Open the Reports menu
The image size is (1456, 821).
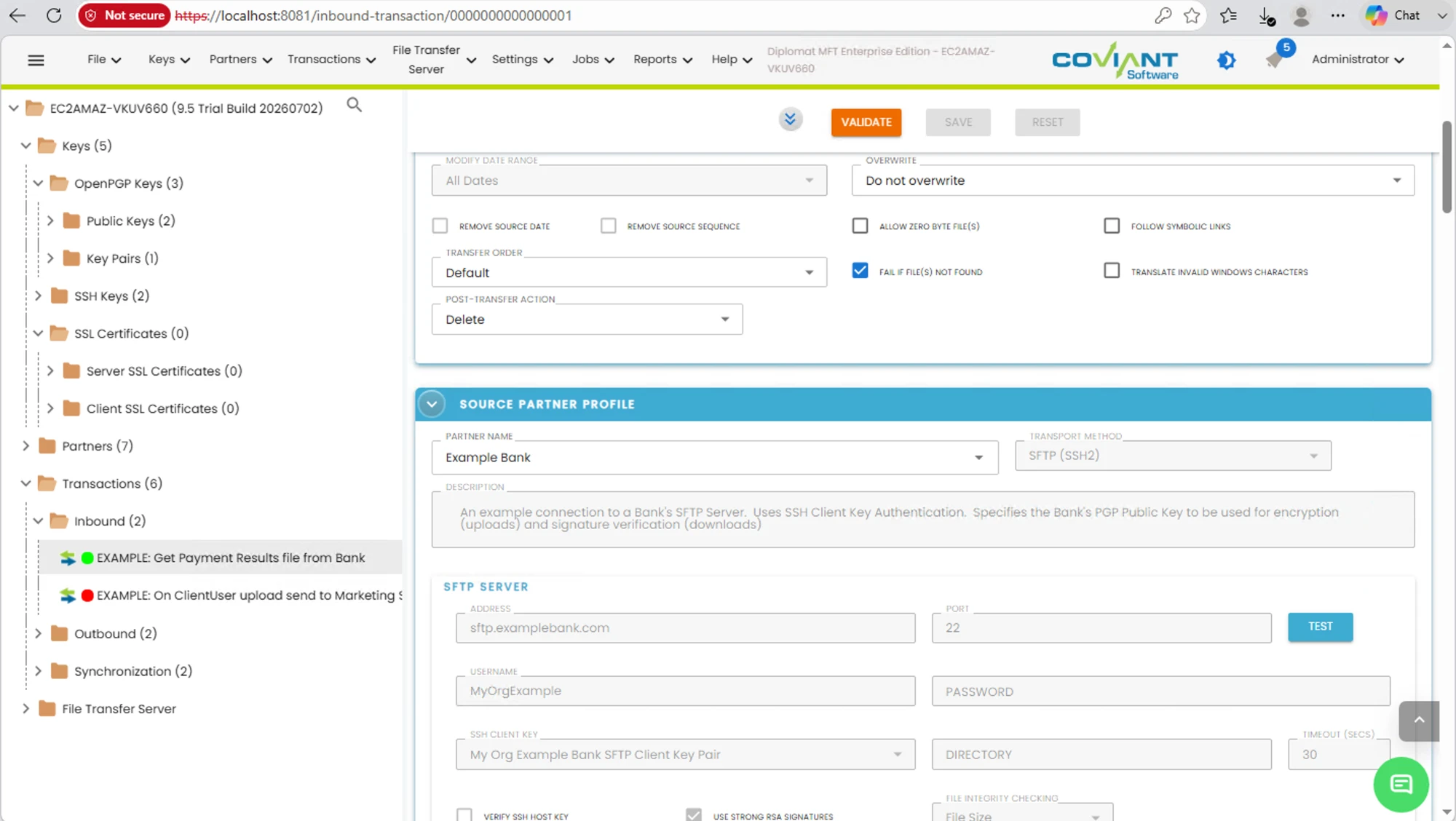pos(662,59)
